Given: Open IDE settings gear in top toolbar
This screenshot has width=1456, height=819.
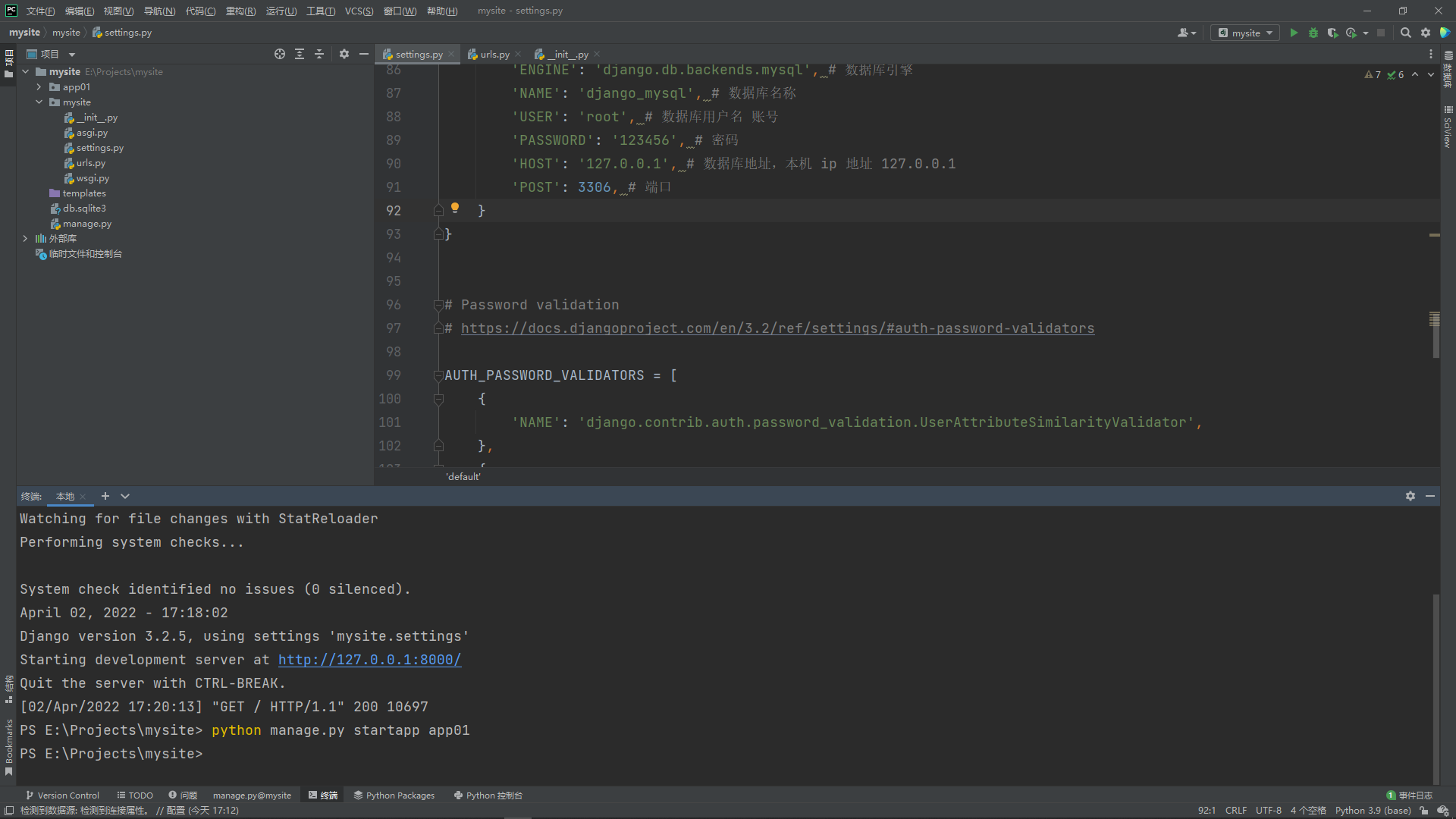Looking at the screenshot, I should tap(1426, 33).
